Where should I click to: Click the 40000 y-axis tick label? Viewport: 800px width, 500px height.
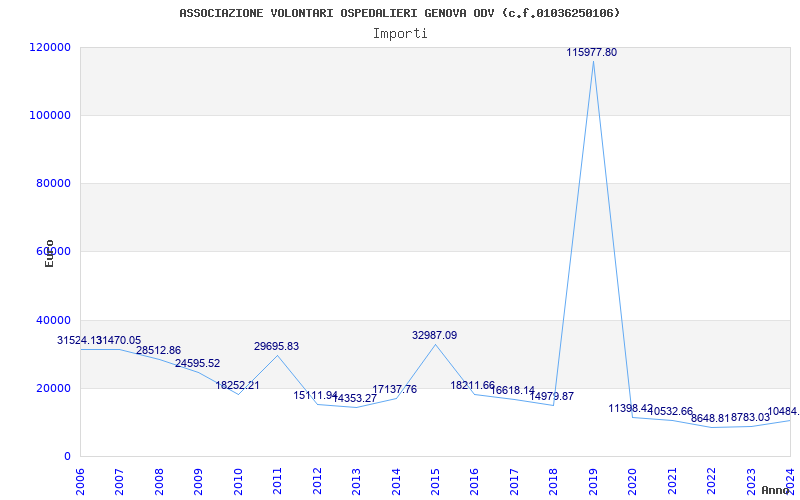pyautogui.click(x=53, y=320)
